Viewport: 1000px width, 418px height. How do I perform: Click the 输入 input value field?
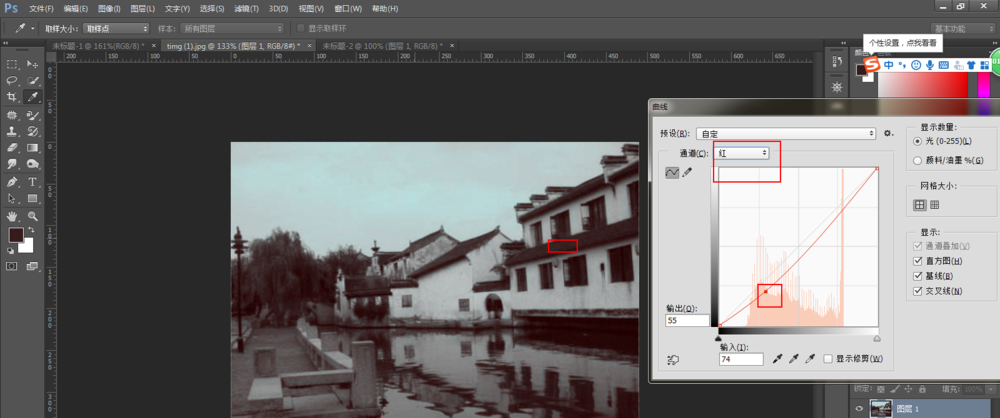click(740, 358)
